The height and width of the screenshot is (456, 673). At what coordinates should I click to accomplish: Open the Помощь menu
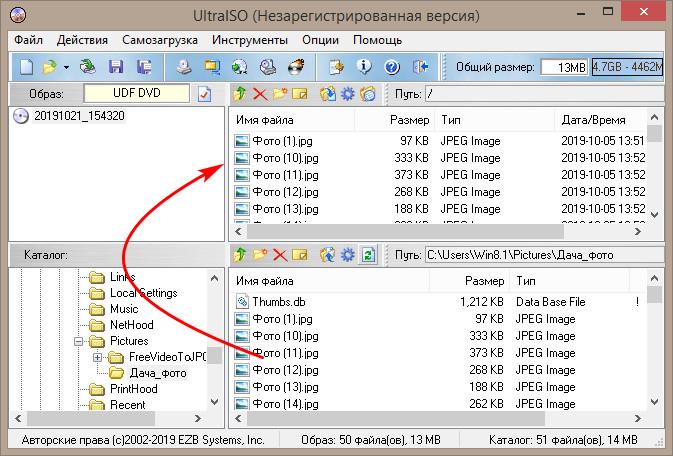pyautogui.click(x=377, y=40)
